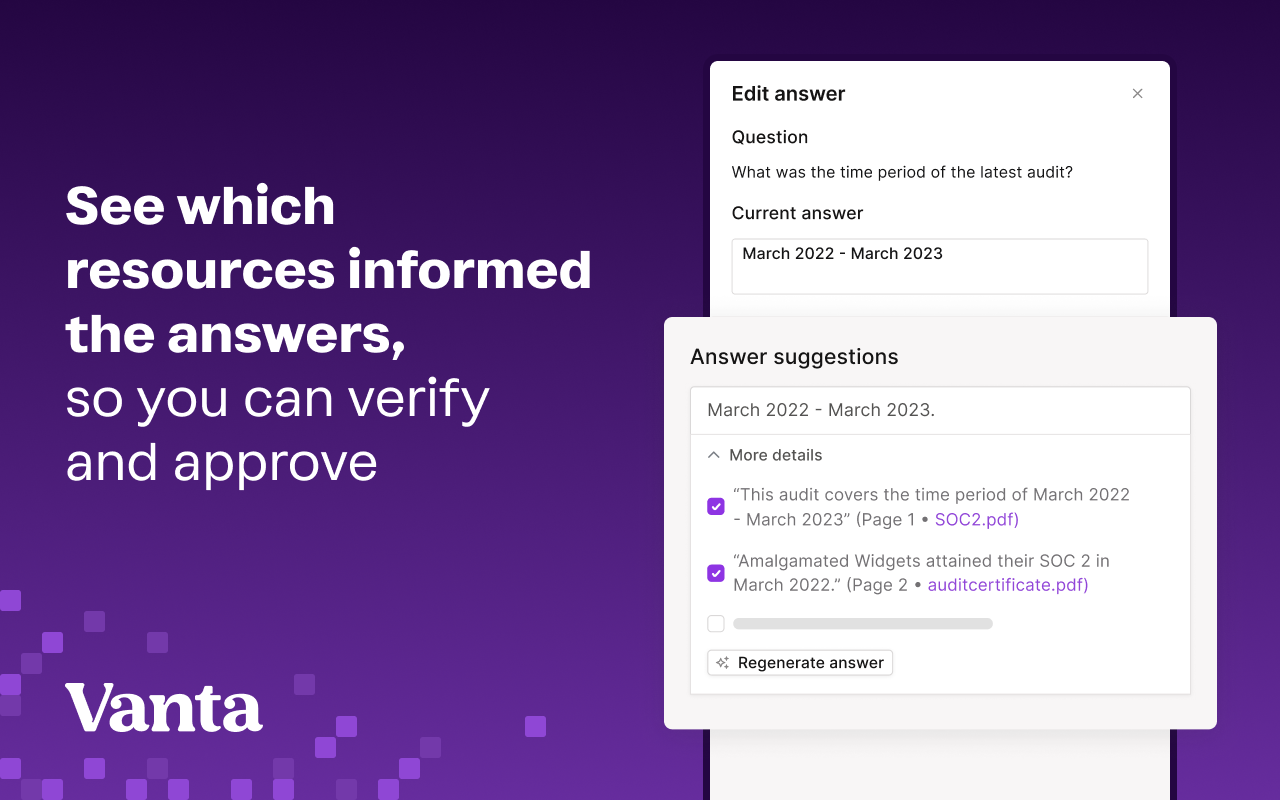The height and width of the screenshot is (800, 1280).
Task: Open the SOC2.pdf link
Action: [x=973, y=519]
